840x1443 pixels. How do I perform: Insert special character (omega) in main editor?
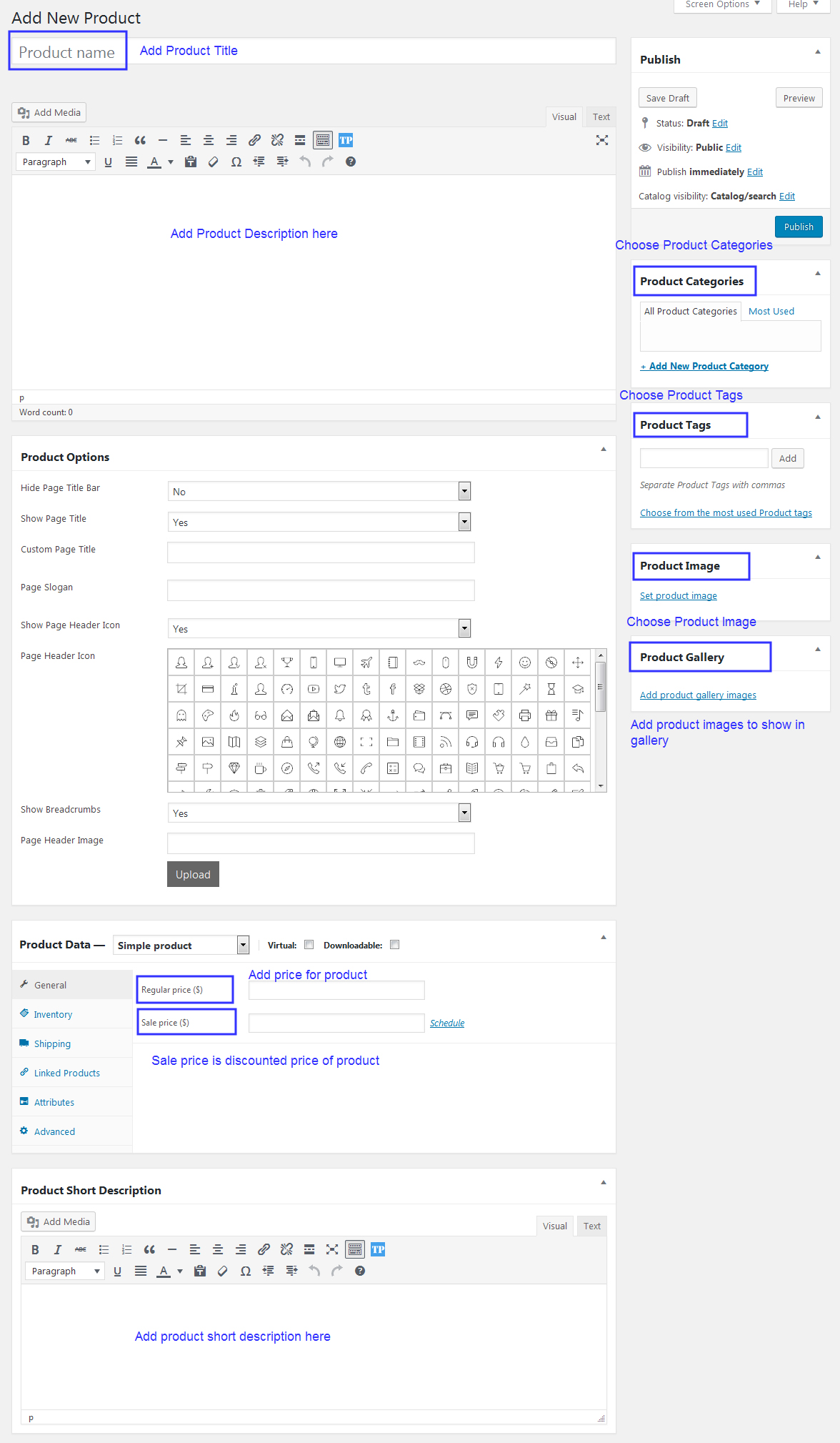(236, 162)
